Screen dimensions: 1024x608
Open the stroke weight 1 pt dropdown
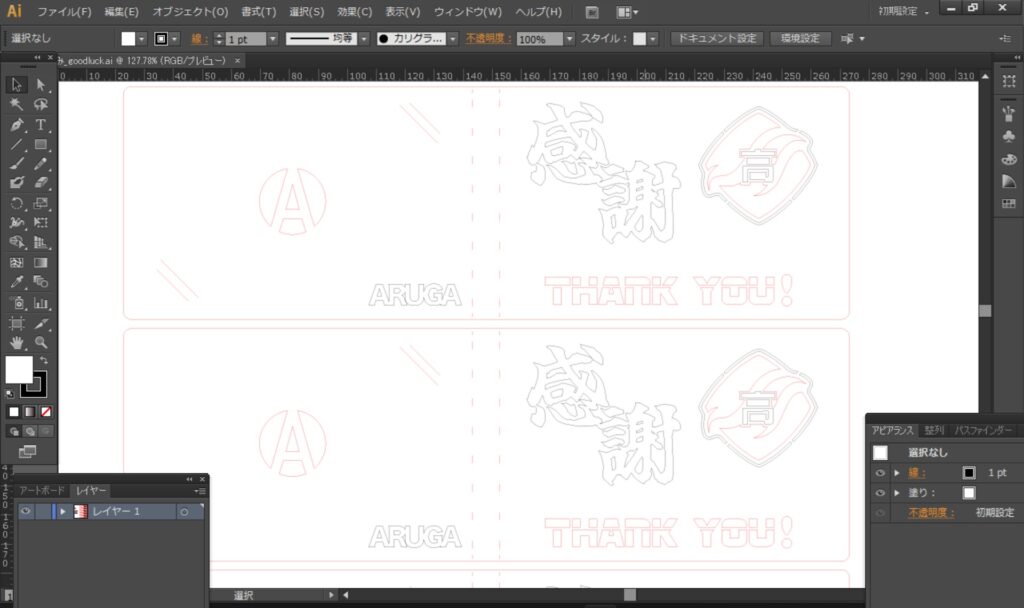(273, 39)
